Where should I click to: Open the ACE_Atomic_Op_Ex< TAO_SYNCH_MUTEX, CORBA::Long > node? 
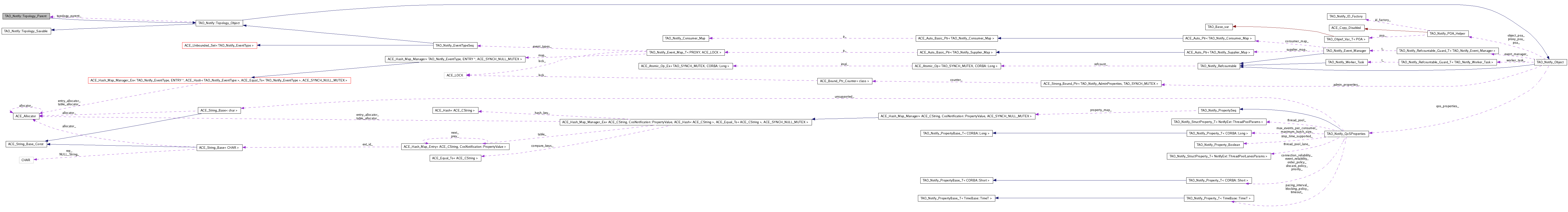pos(685,66)
